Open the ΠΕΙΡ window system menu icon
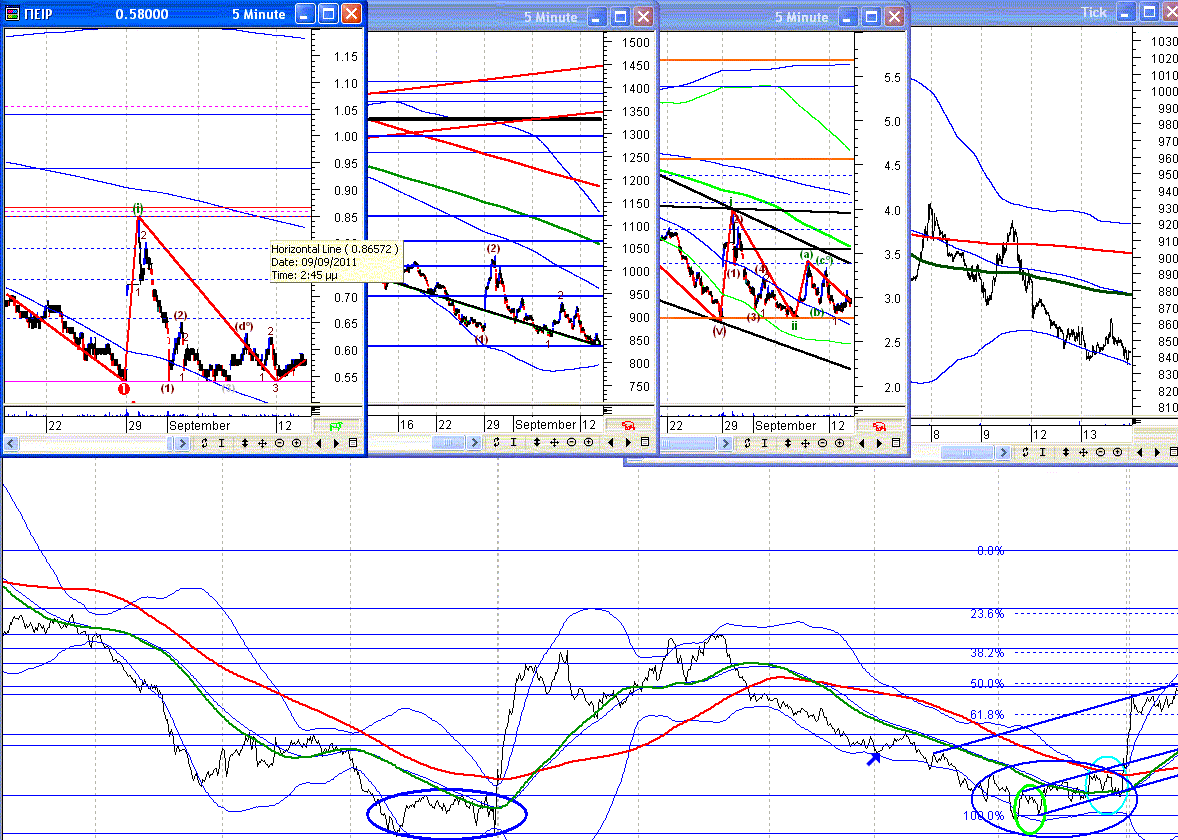The width and height of the screenshot is (1178, 840). click(12, 14)
